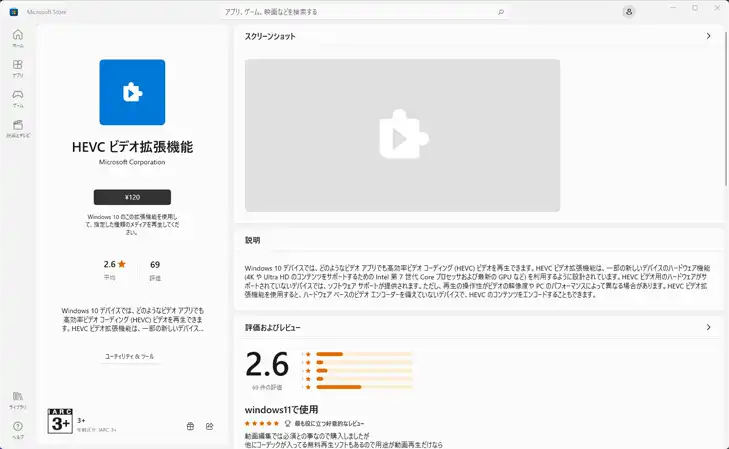Click the most helpful favorable review label
Image resolution: width=729 pixels, height=449 pixels.
point(329,423)
